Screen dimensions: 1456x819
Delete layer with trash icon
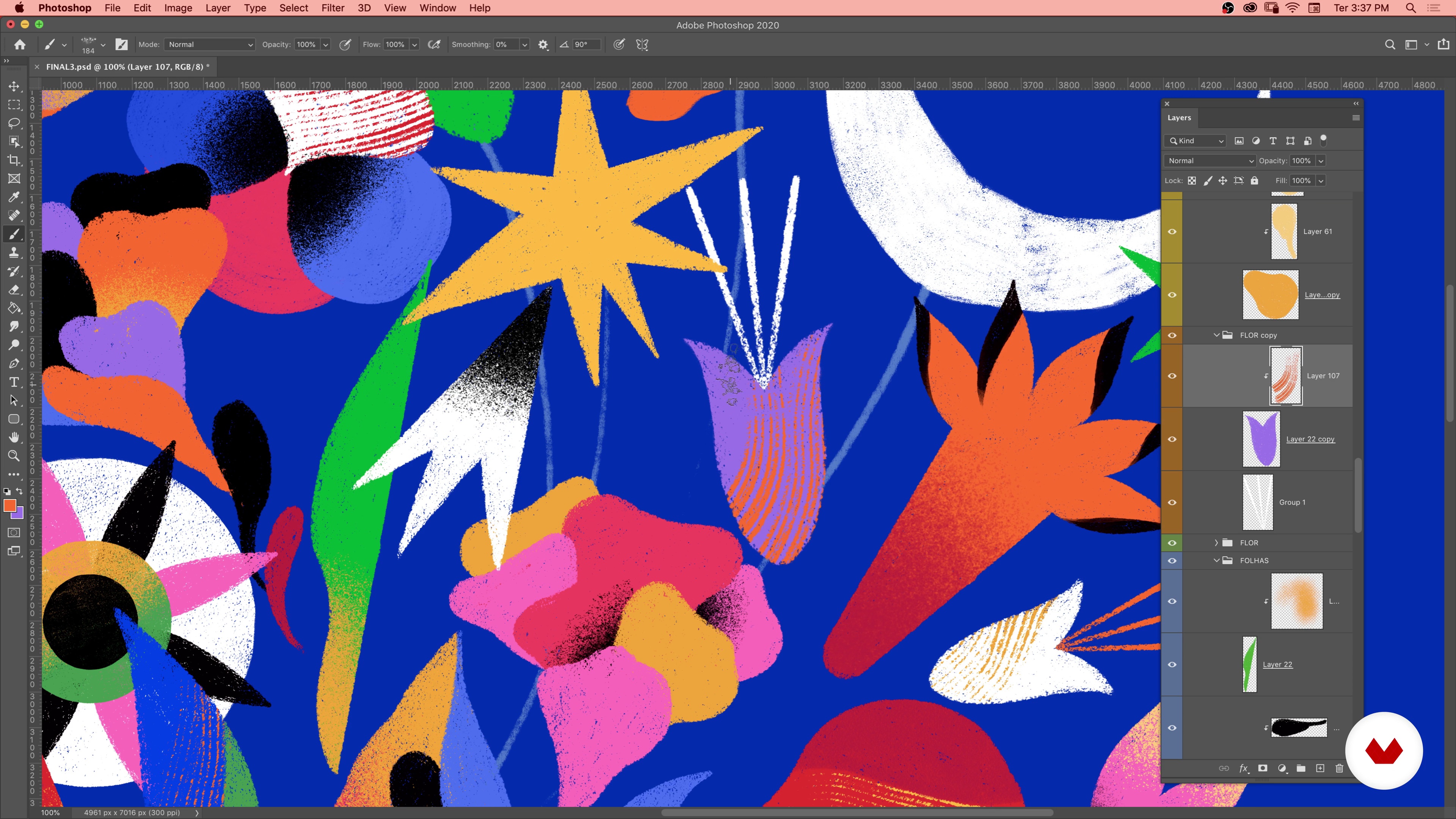1339,768
